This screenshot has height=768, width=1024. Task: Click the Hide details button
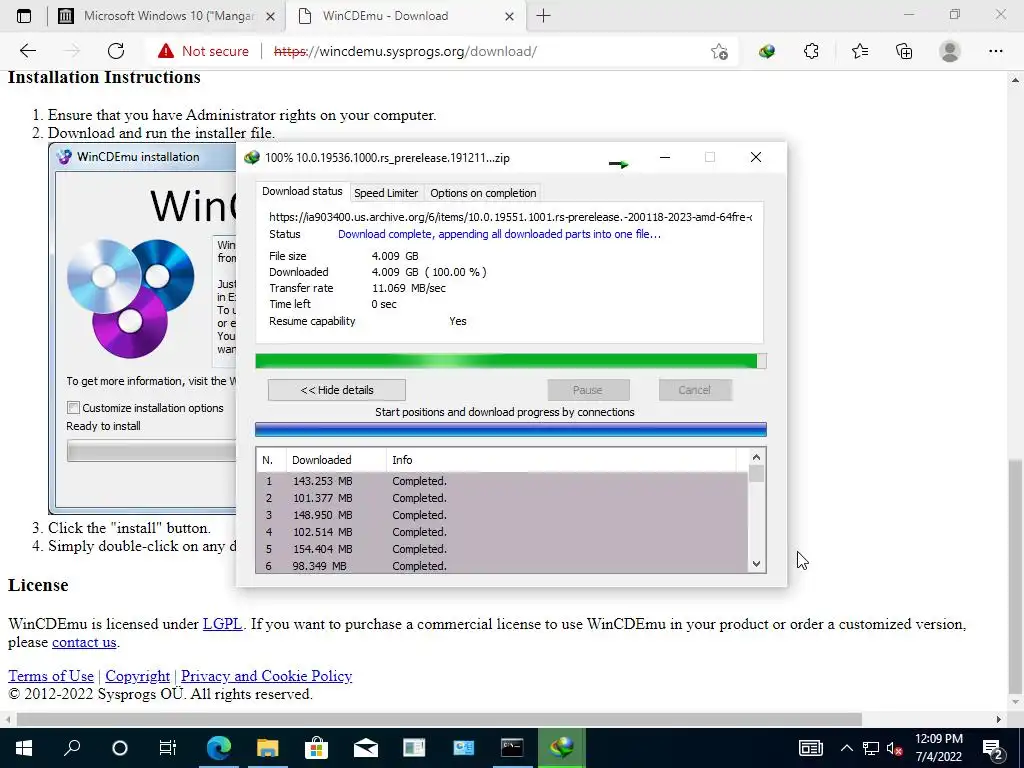pyautogui.click(x=337, y=390)
